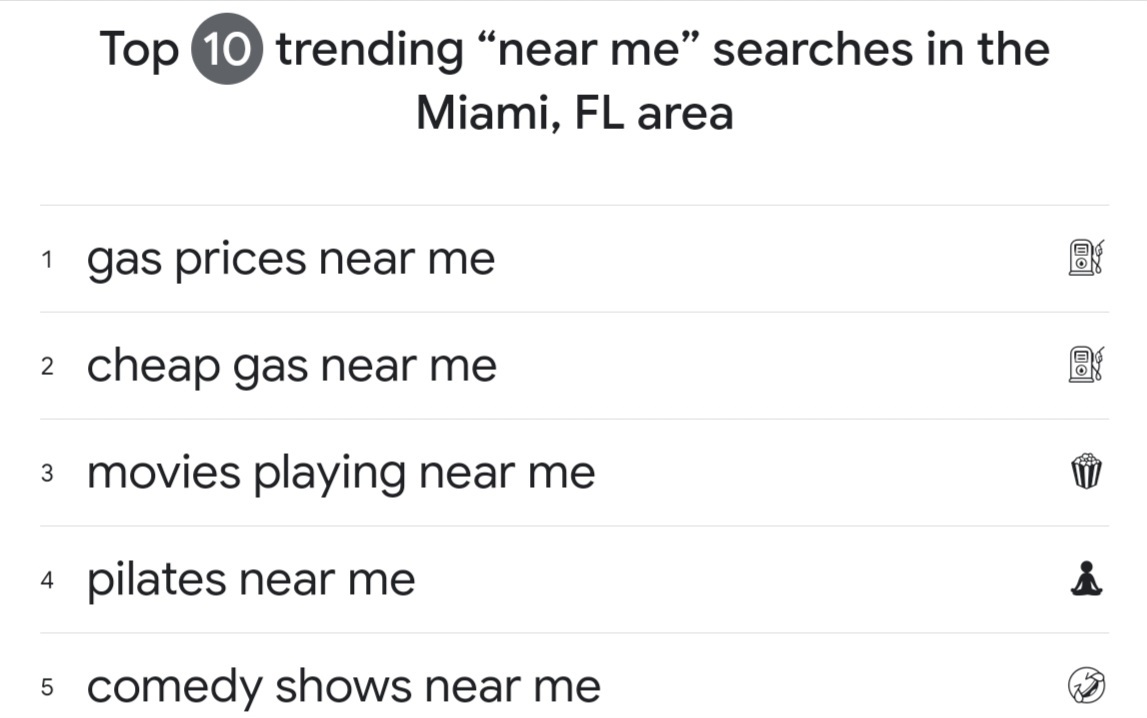Open the 'gas prices near me' search

(291, 260)
